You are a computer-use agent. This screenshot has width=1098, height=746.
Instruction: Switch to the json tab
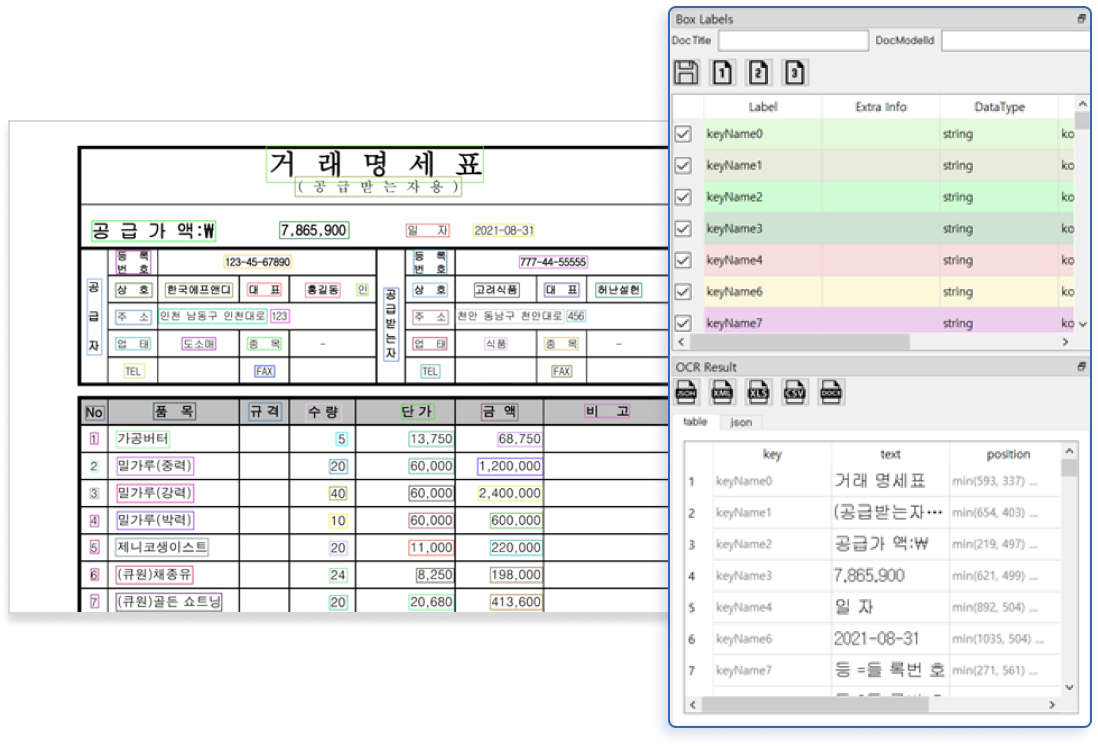pyautogui.click(x=741, y=422)
